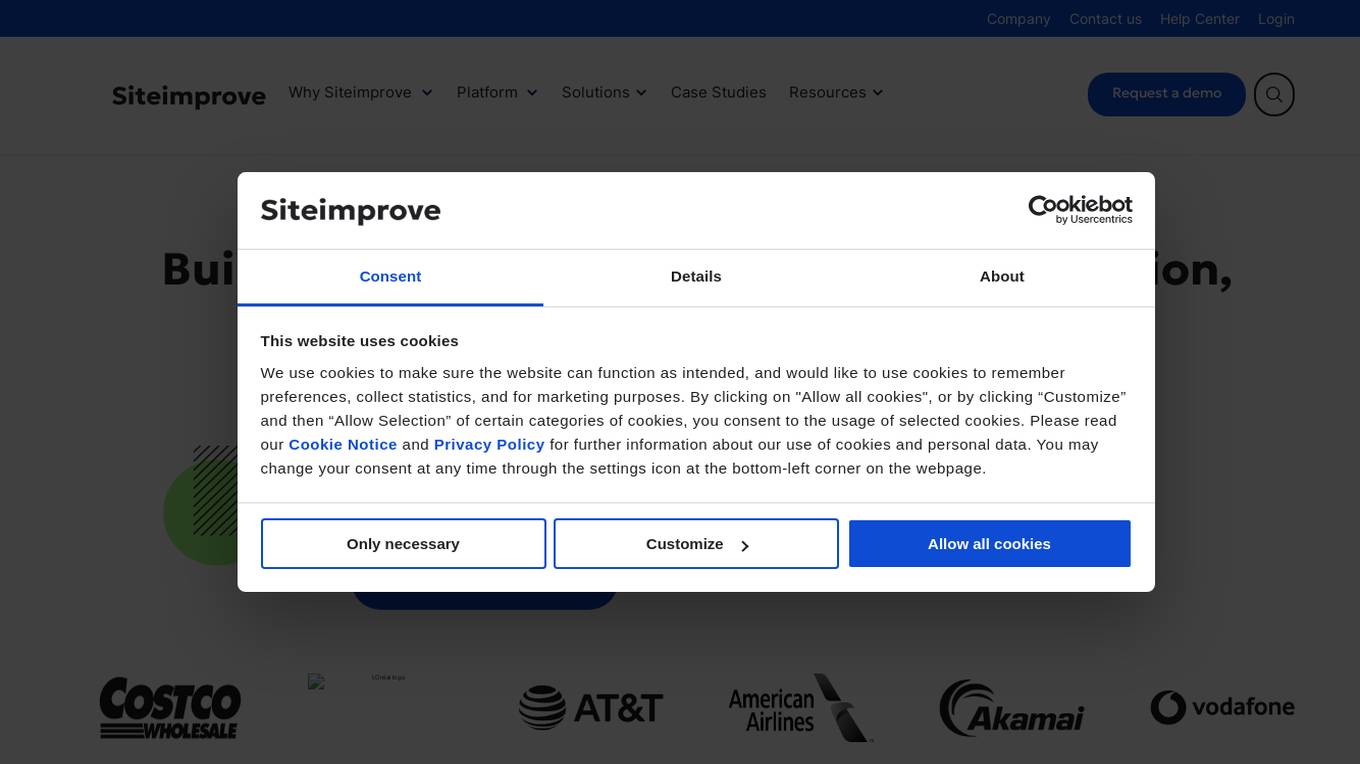
Task: Go to the Company page
Action: tap(1018, 19)
